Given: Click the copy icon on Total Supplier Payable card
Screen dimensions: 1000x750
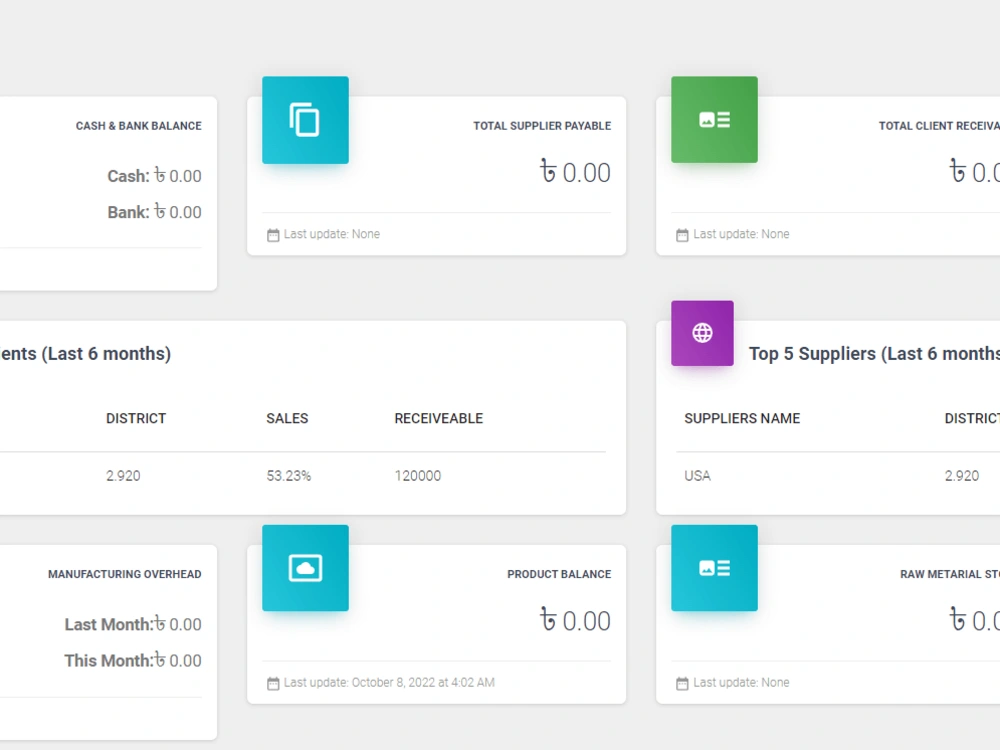Looking at the screenshot, I should [x=305, y=119].
